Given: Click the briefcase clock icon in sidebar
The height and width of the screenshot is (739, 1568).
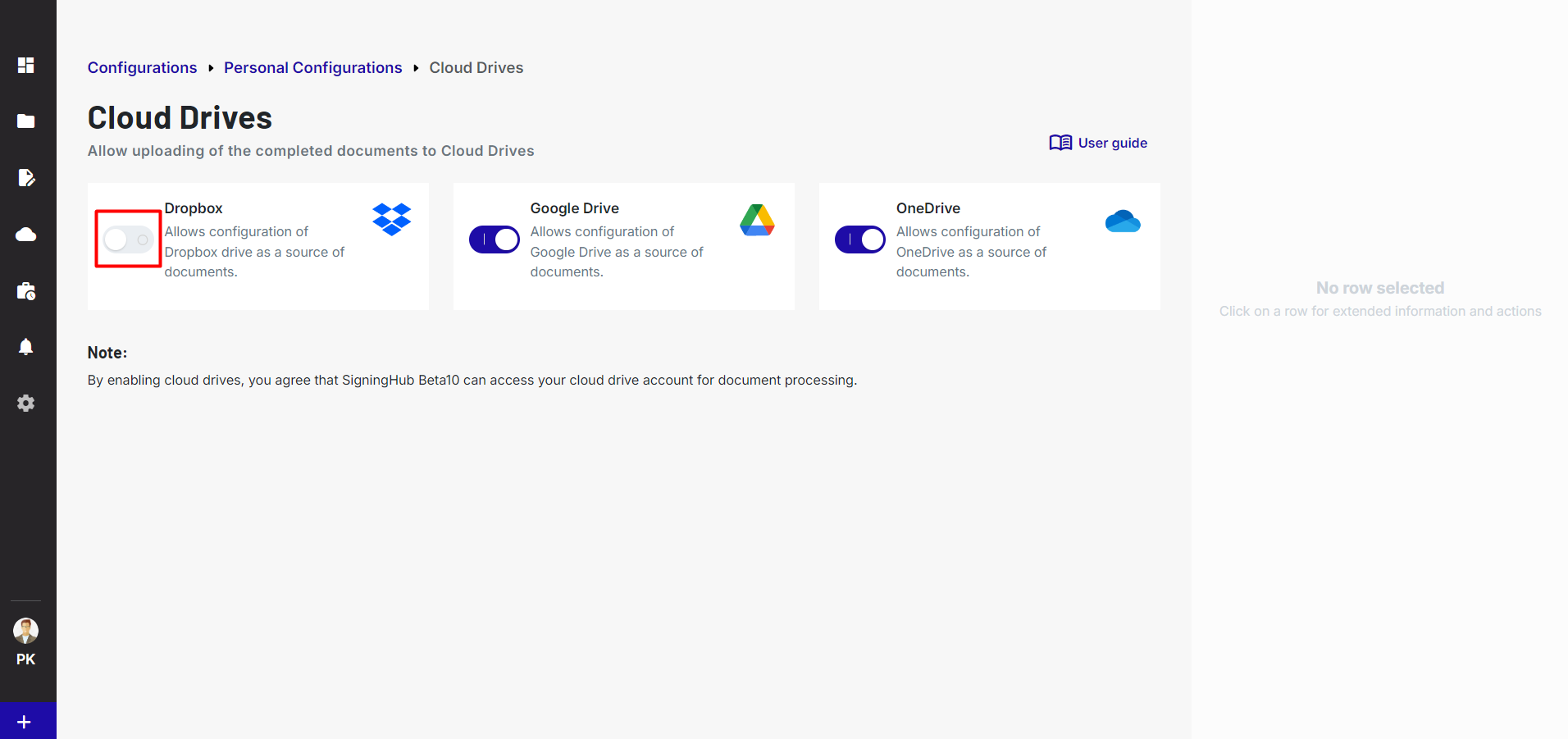Looking at the screenshot, I should (26, 291).
